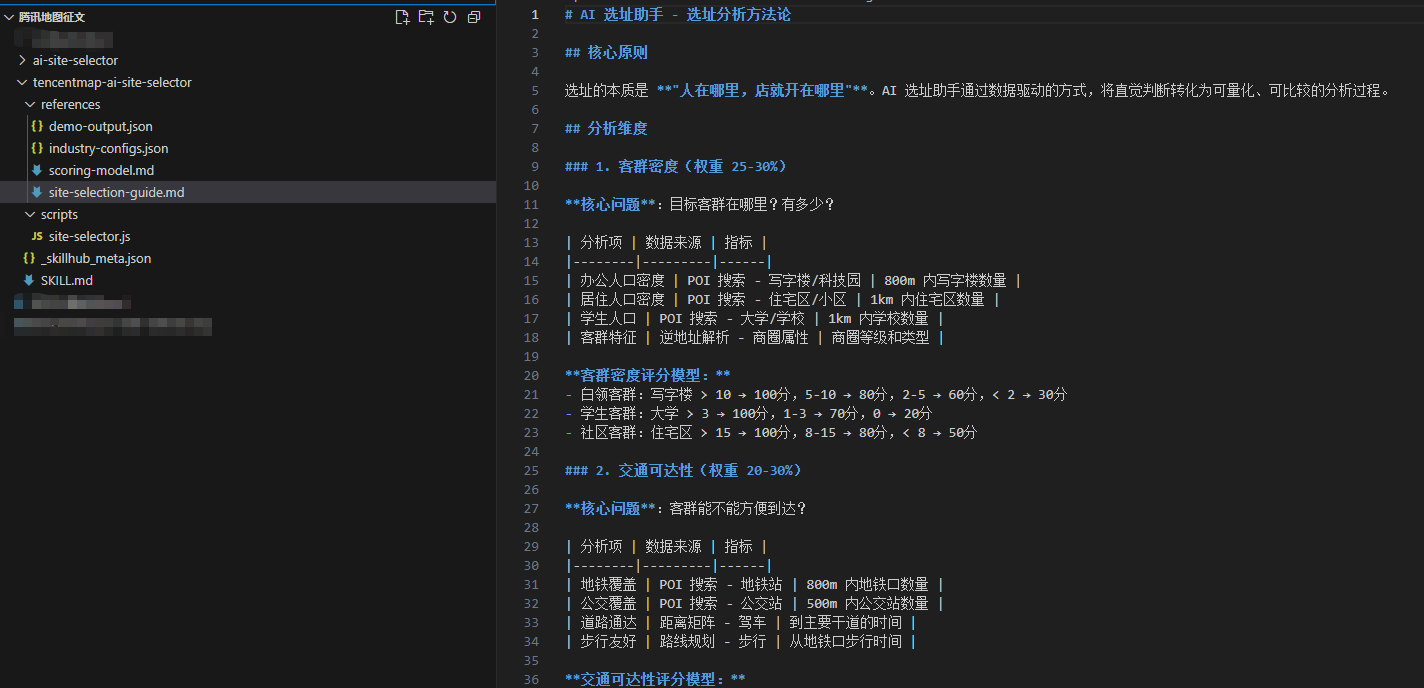
Task: Open _skillhub_meta.json file
Action: (96, 259)
